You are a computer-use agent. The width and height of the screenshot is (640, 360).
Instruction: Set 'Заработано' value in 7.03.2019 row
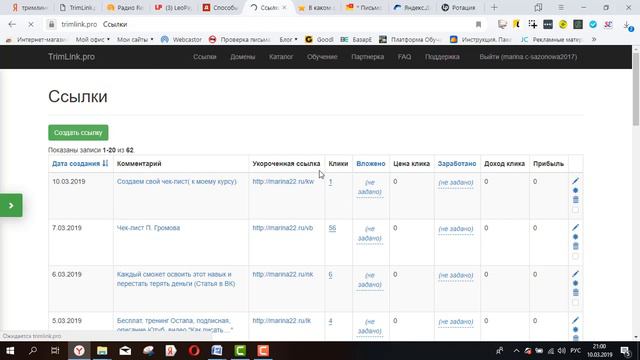[x=456, y=229]
